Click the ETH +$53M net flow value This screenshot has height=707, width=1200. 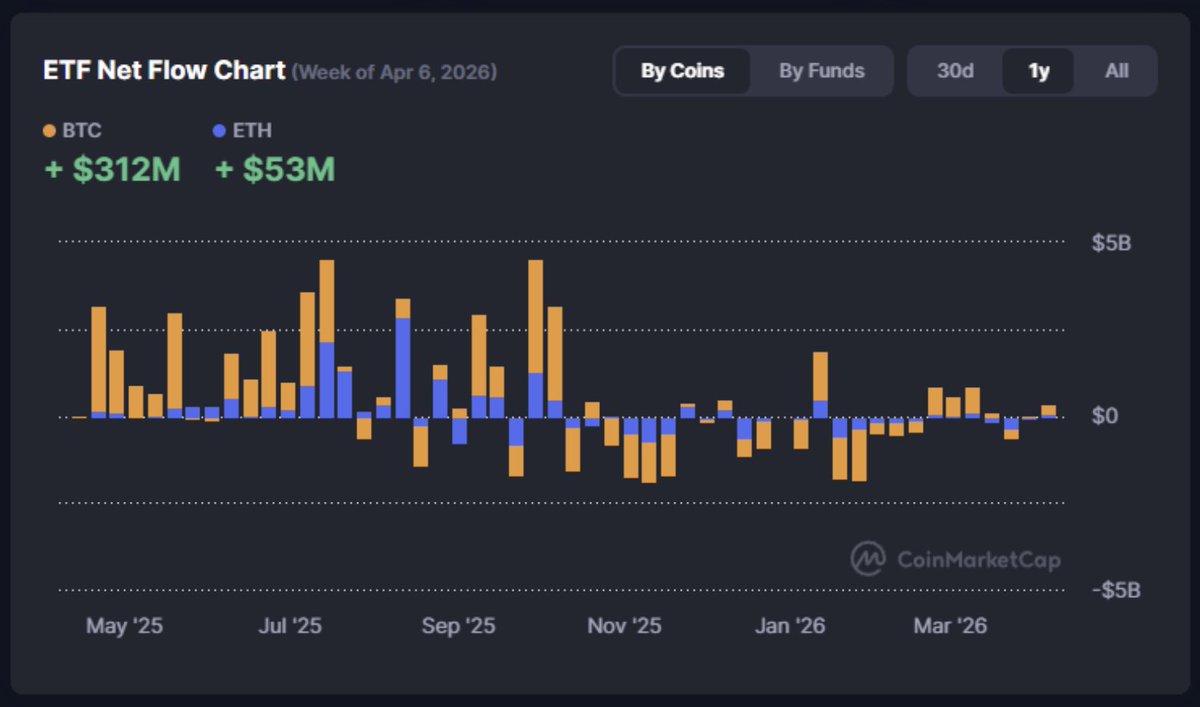[275, 170]
